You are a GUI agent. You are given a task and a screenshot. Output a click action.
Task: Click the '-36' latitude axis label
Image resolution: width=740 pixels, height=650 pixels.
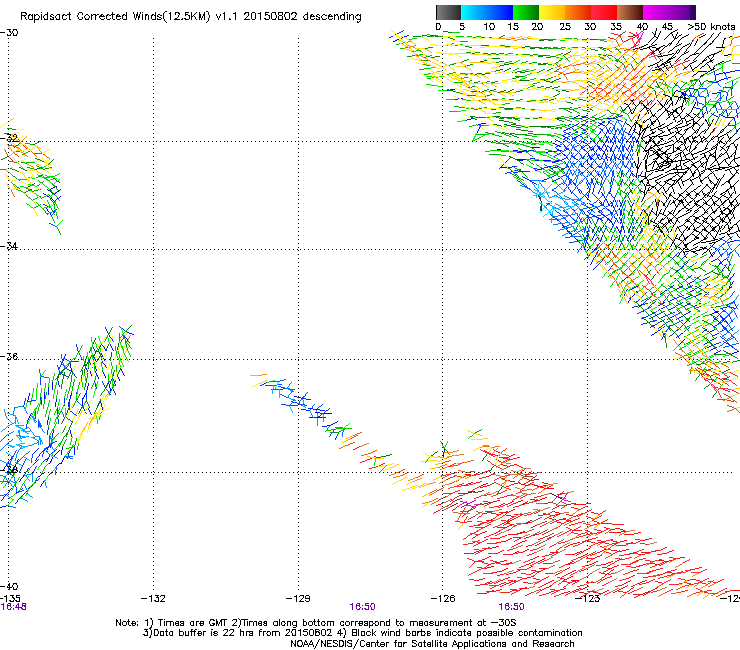[9, 356]
